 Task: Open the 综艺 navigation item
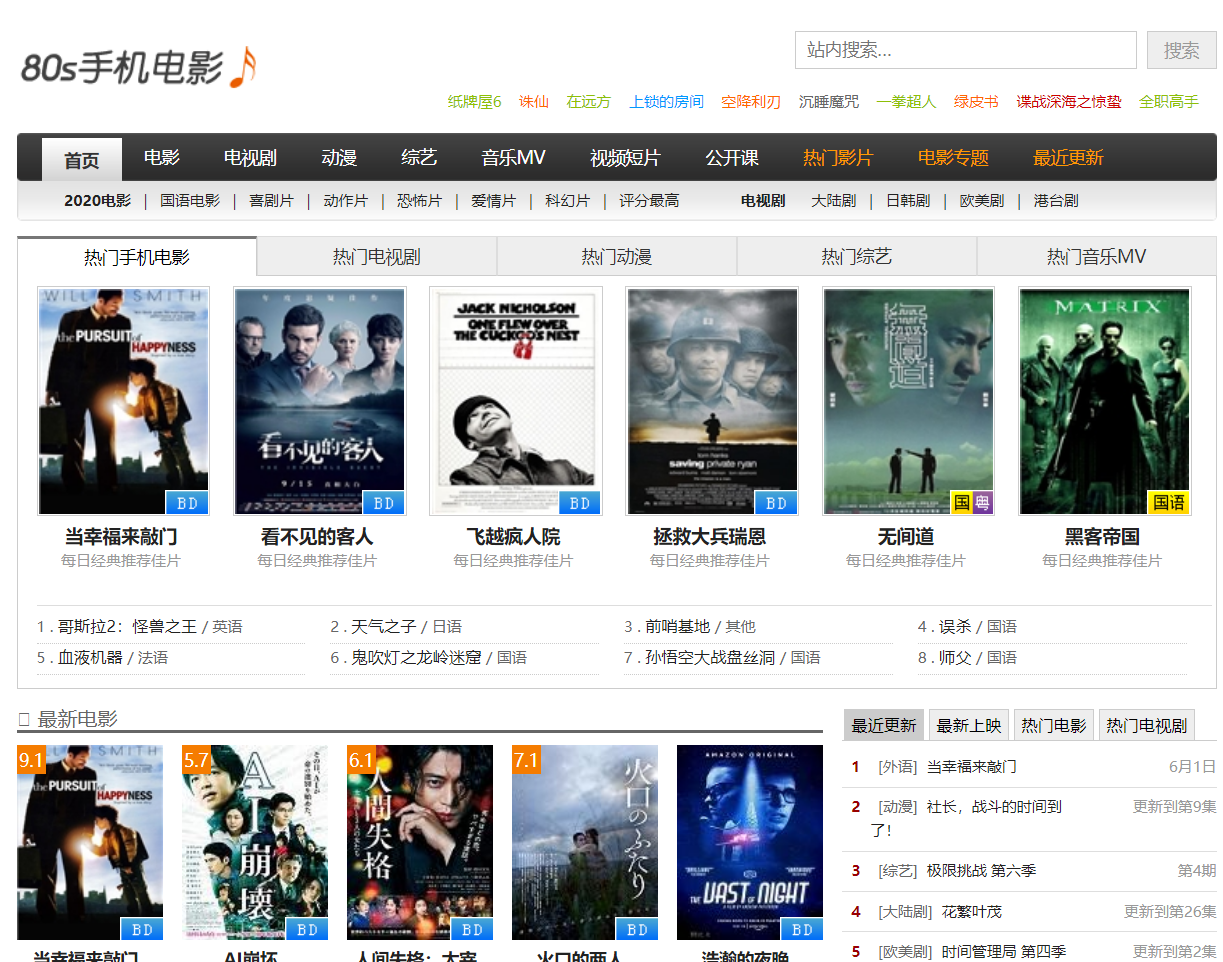click(x=420, y=158)
